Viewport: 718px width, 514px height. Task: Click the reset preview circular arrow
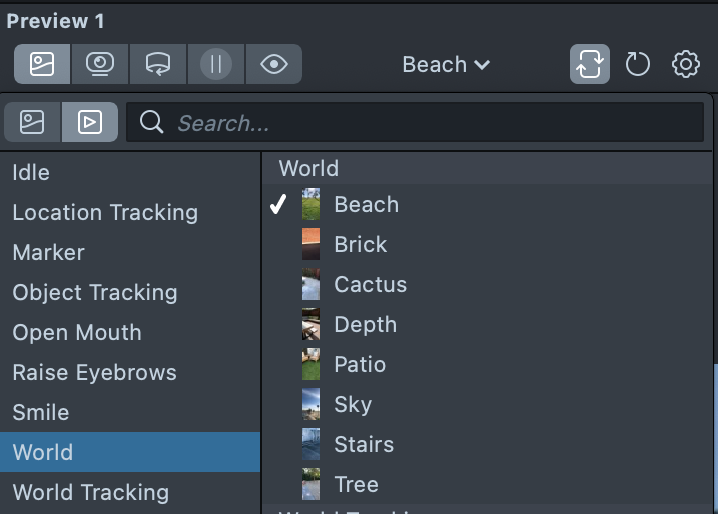pos(637,65)
